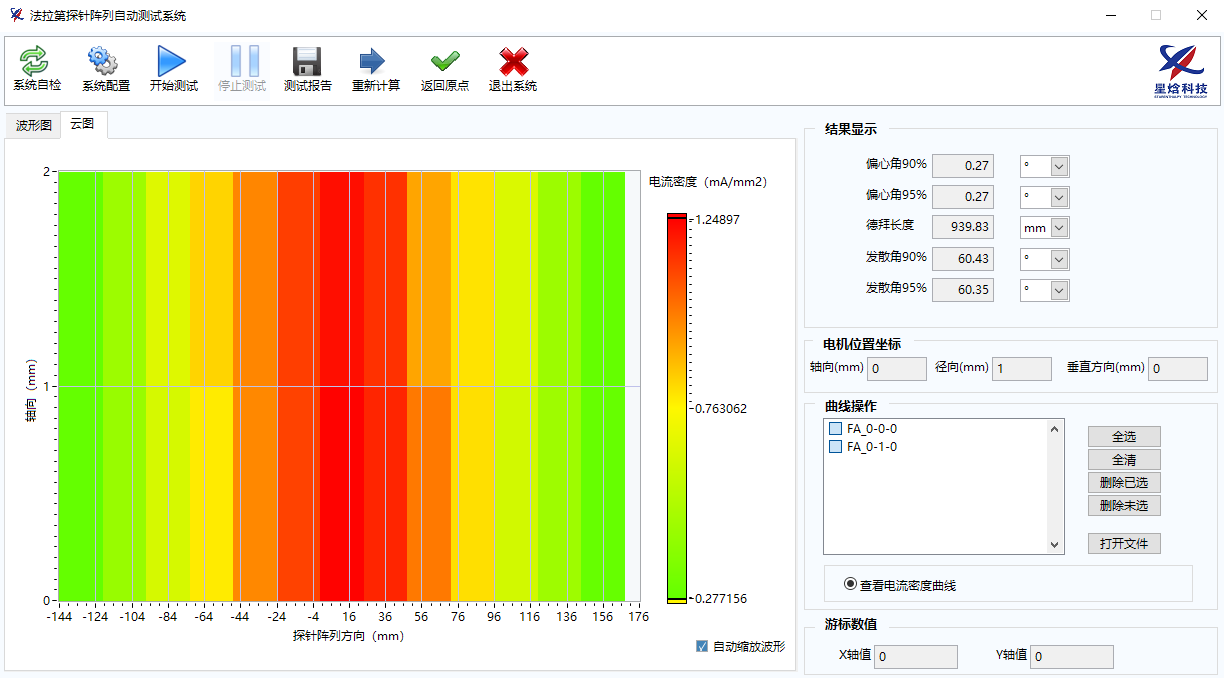Click the 打开文件 button
The height and width of the screenshot is (678, 1224).
click(1124, 544)
